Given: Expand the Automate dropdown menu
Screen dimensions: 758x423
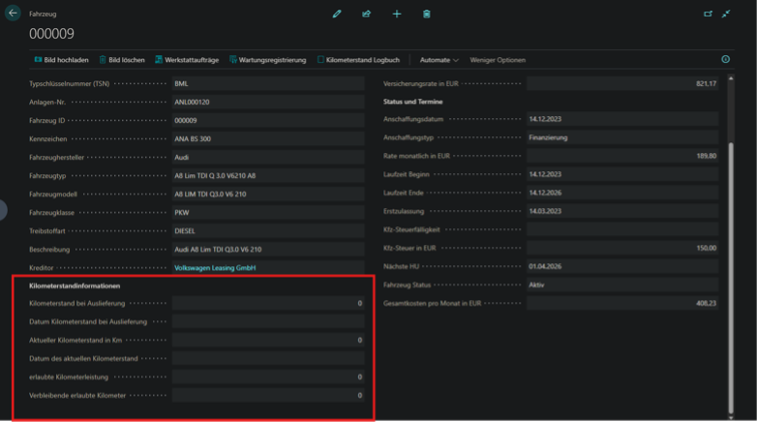Looking at the screenshot, I should (439, 60).
